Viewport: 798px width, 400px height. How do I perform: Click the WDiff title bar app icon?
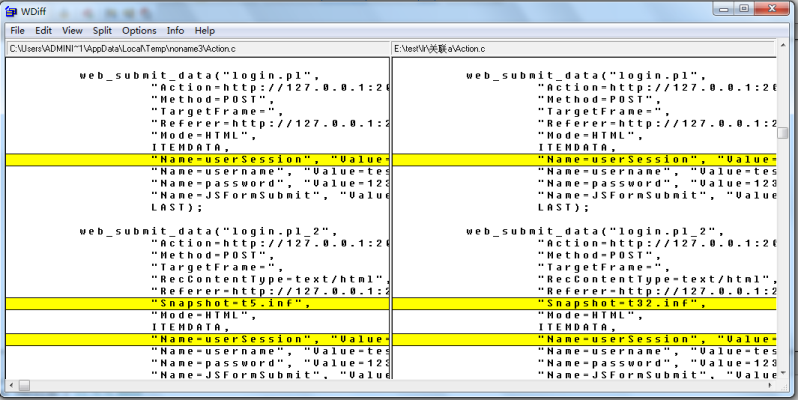pyautogui.click(x=11, y=10)
